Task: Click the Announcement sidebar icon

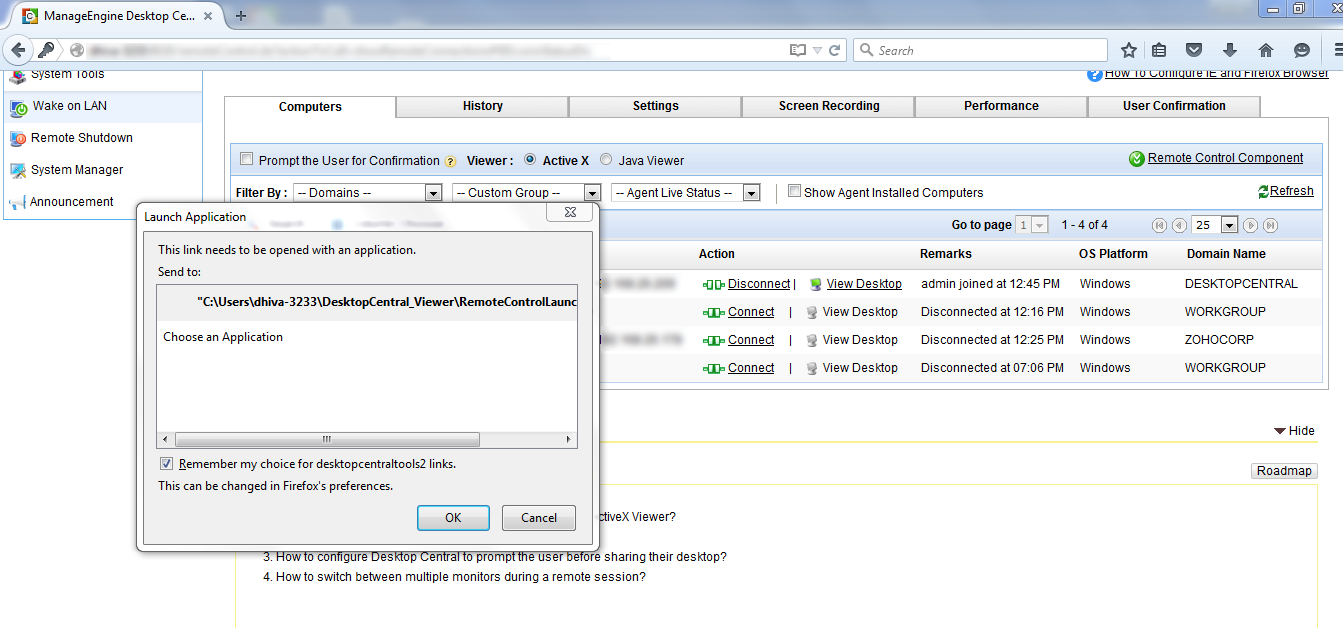Action: (18, 202)
